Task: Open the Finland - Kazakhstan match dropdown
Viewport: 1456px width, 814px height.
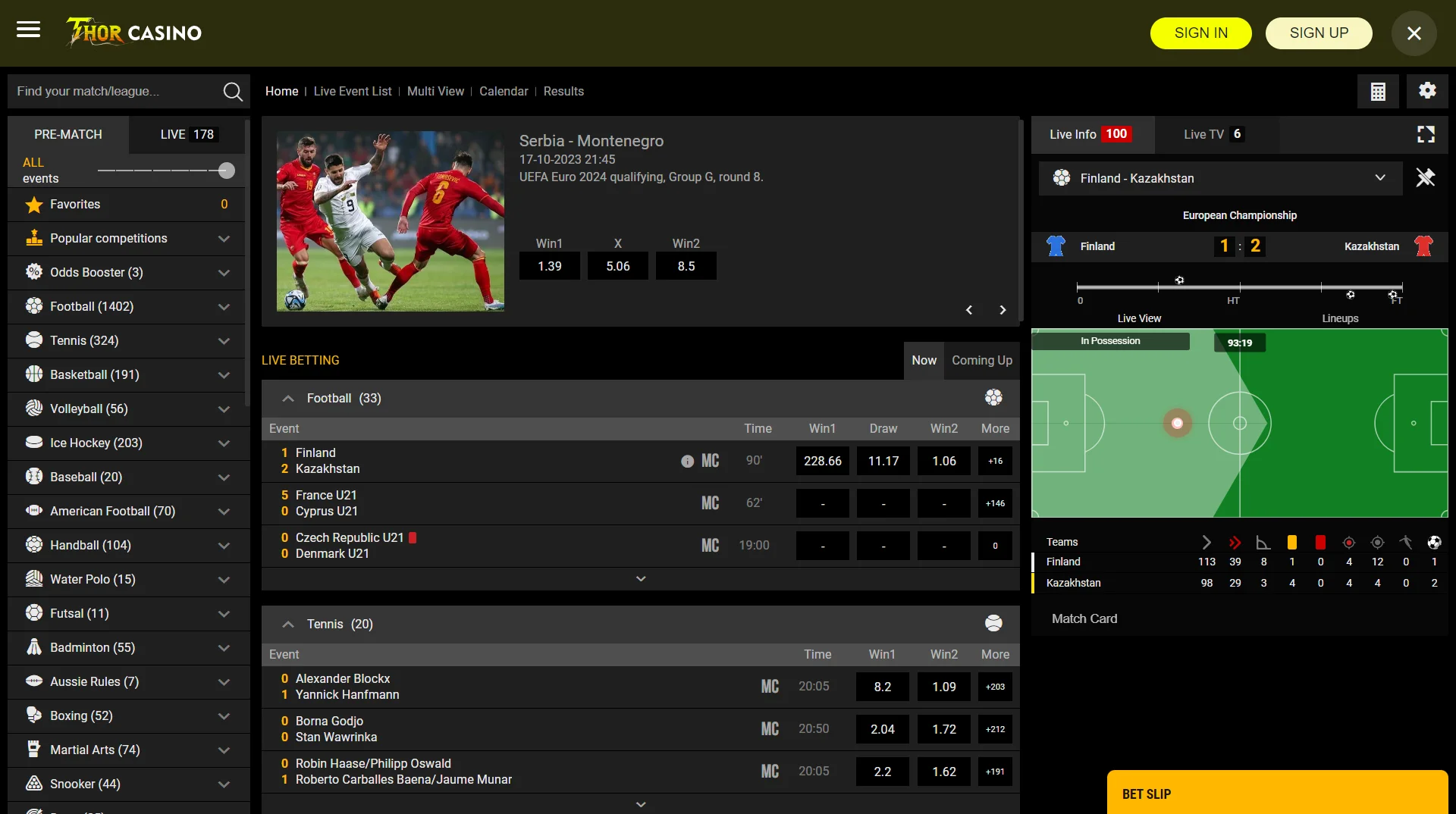Action: (x=1220, y=178)
